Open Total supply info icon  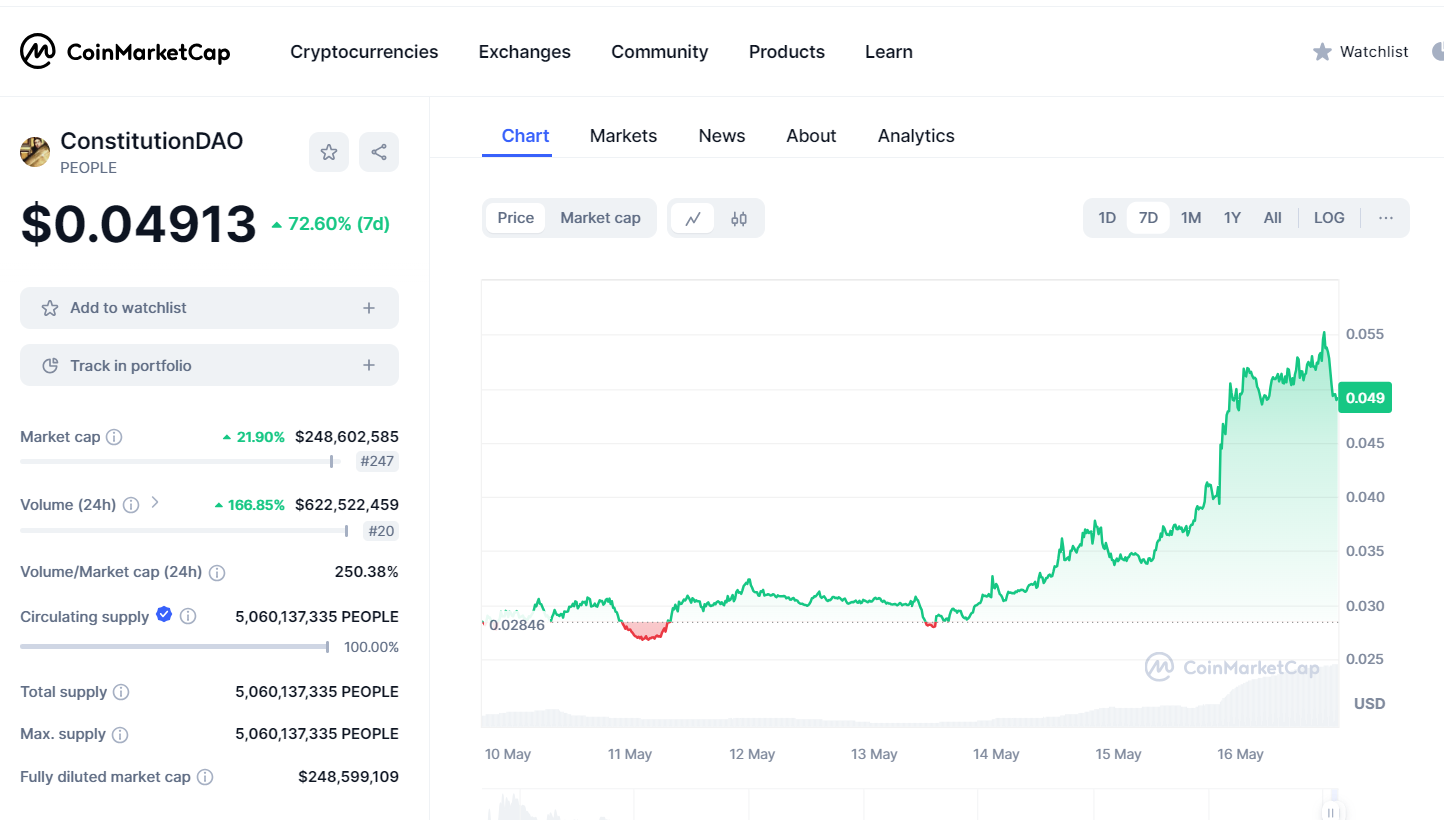coord(121,692)
